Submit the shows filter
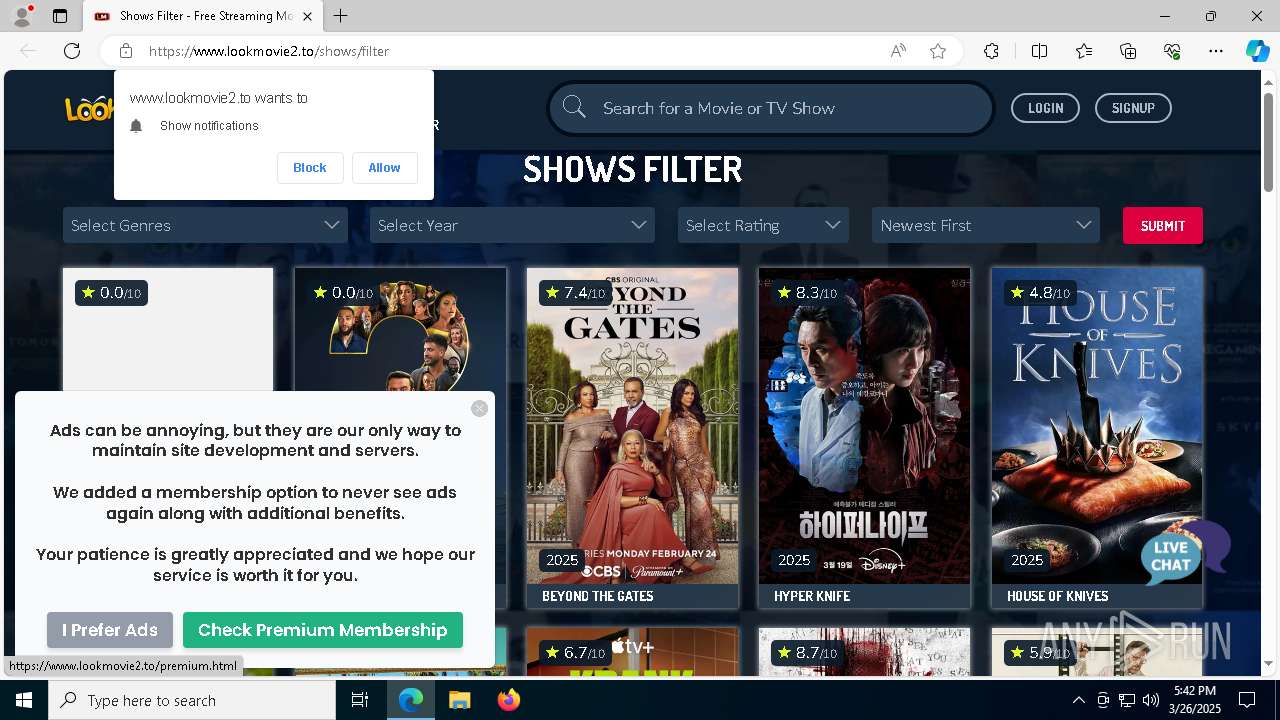The height and width of the screenshot is (720, 1280). [1162, 225]
